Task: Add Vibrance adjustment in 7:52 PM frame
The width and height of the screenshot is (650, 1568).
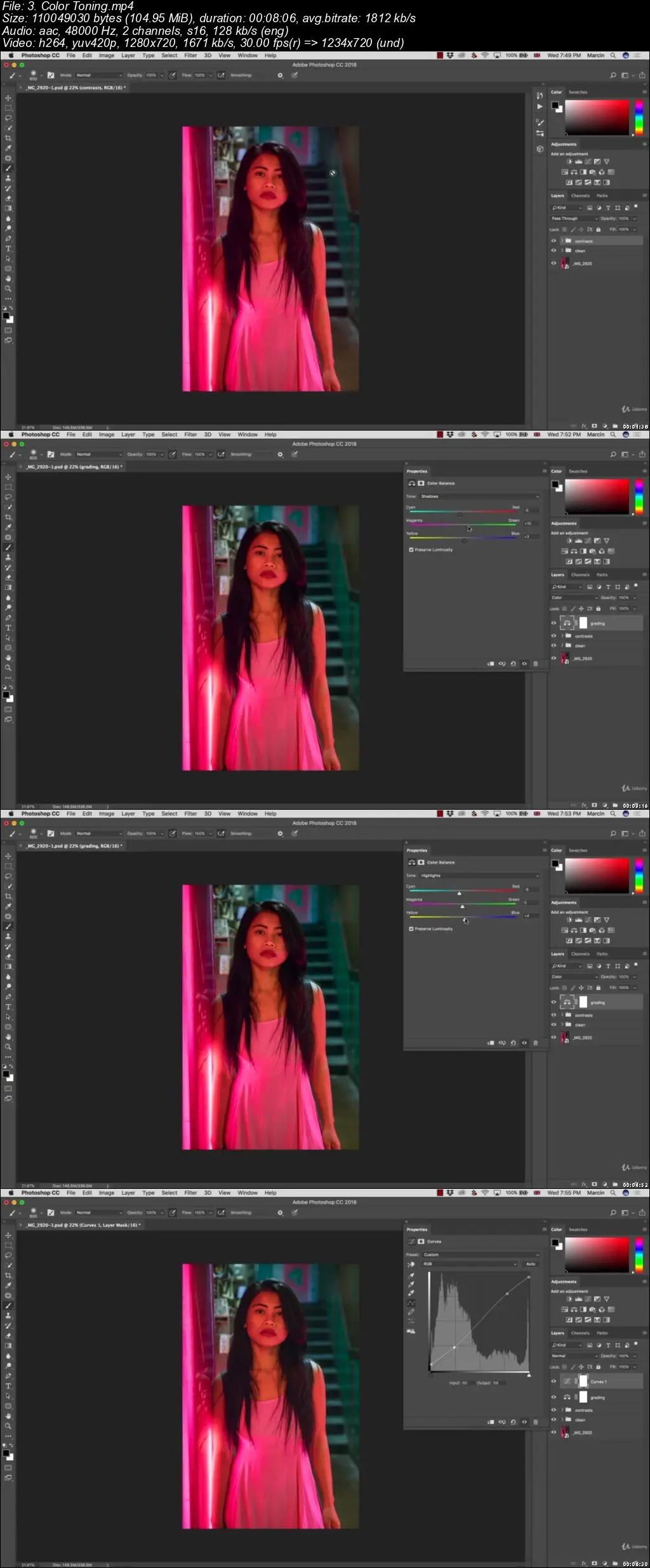Action: click(606, 540)
